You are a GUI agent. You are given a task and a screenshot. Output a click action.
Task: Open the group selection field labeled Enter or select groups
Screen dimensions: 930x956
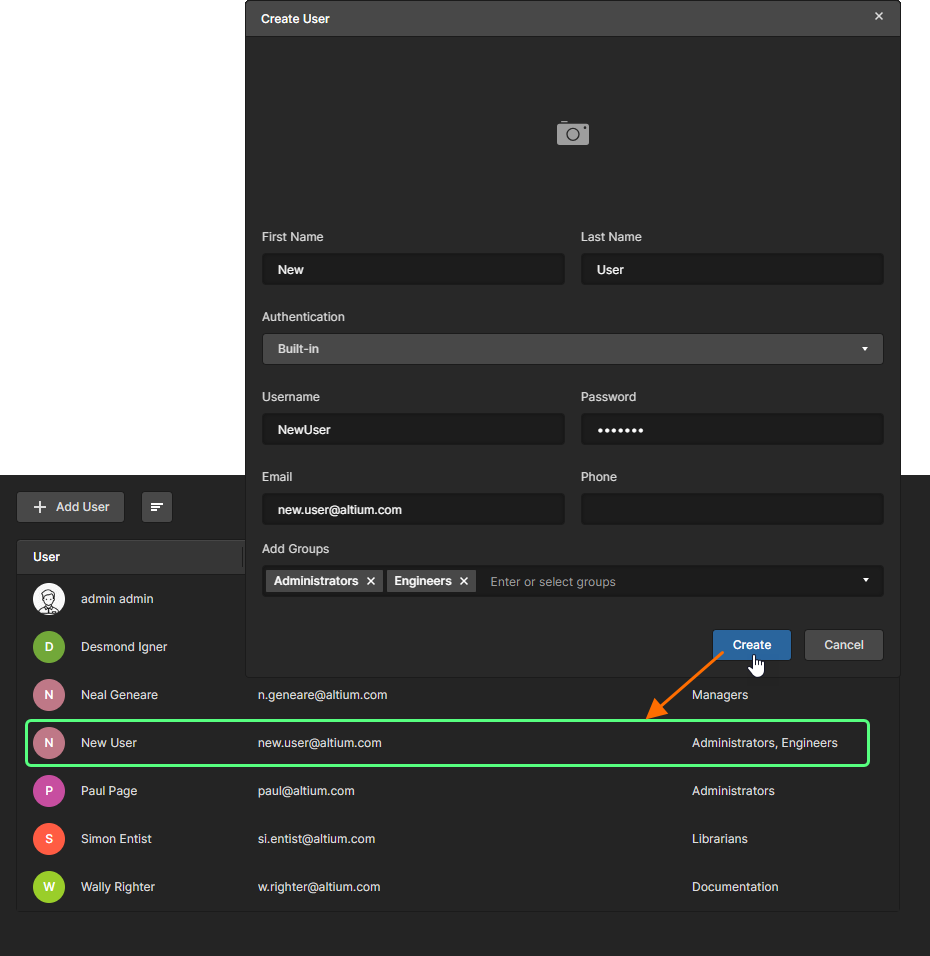coord(600,581)
